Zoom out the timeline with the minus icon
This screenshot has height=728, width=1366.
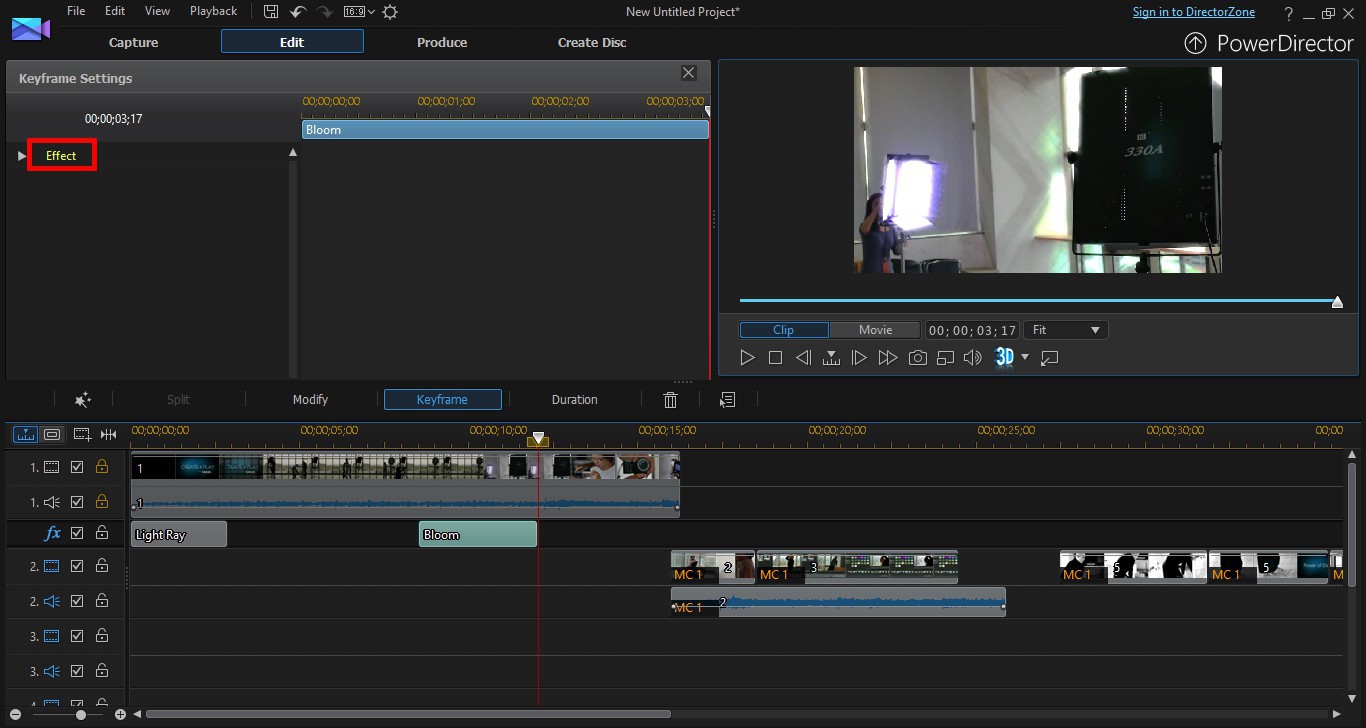pyautogui.click(x=15, y=715)
